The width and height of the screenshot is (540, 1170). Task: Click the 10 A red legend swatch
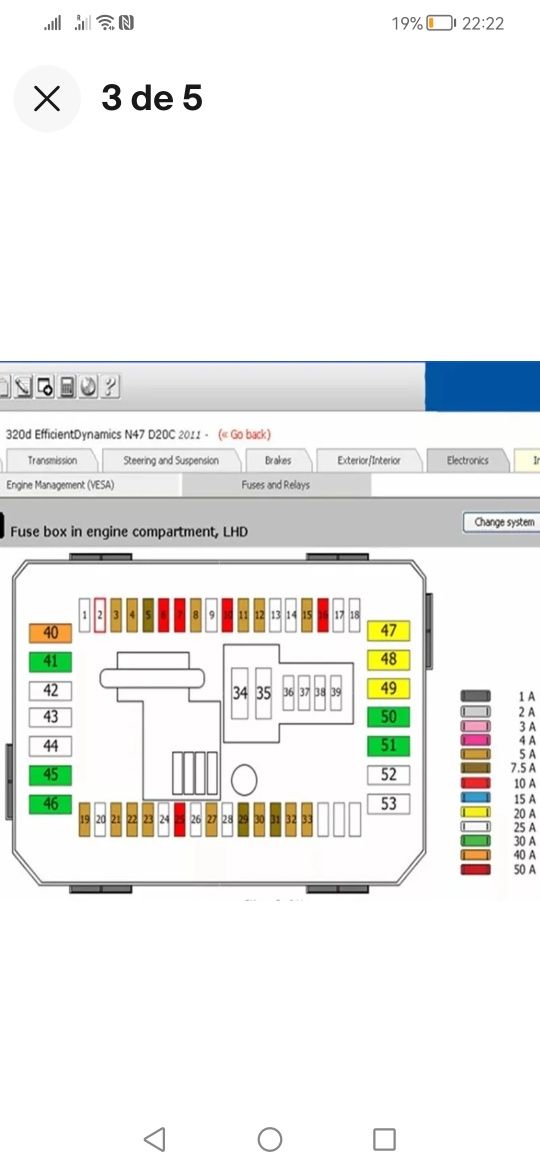[476, 783]
